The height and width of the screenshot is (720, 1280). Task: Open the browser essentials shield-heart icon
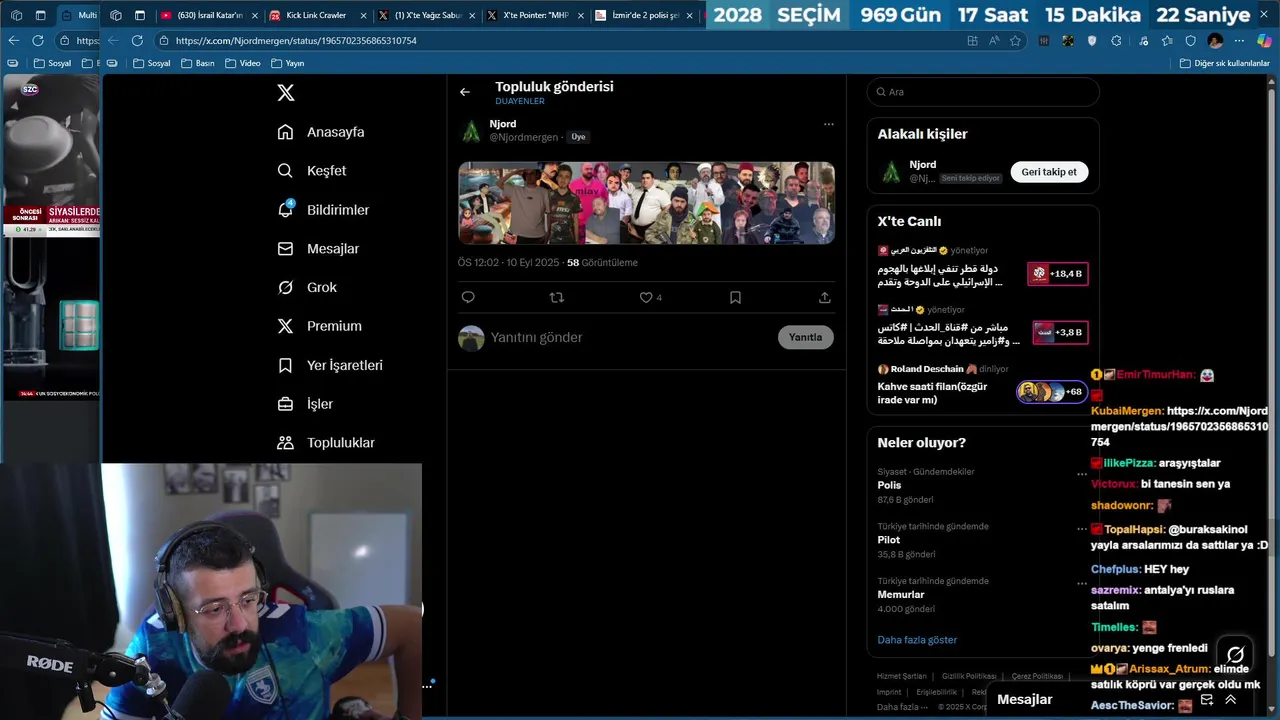pos(1190,41)
